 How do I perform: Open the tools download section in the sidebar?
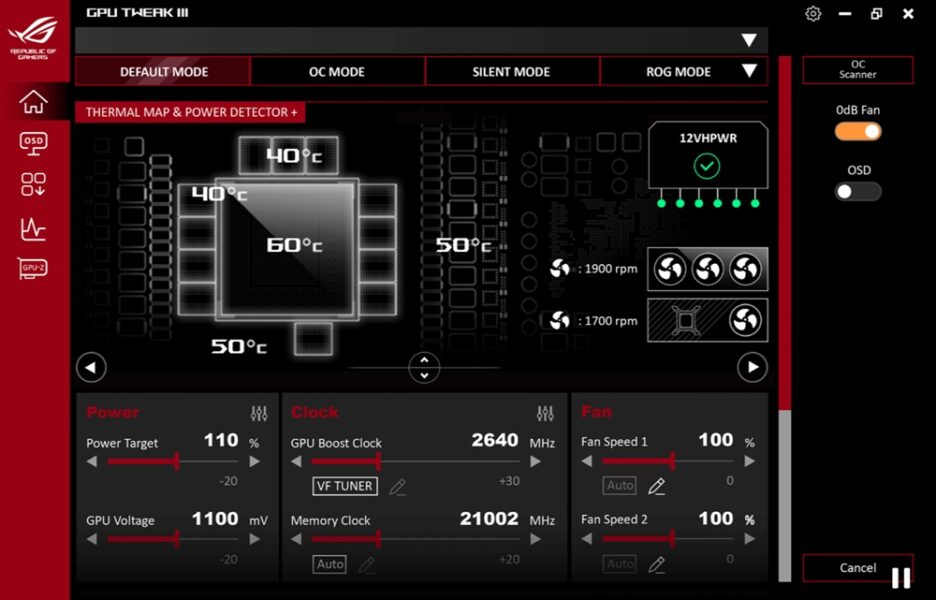click(x=34, y=186)
